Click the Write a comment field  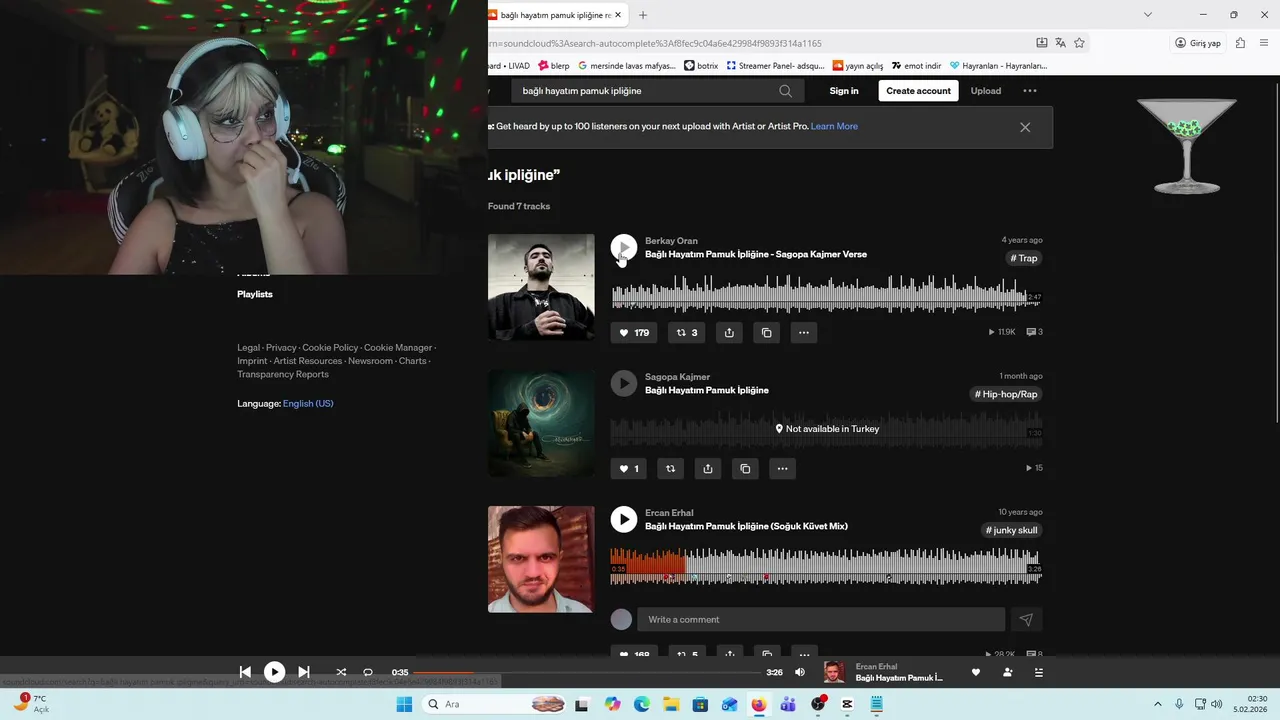(821, 620)
